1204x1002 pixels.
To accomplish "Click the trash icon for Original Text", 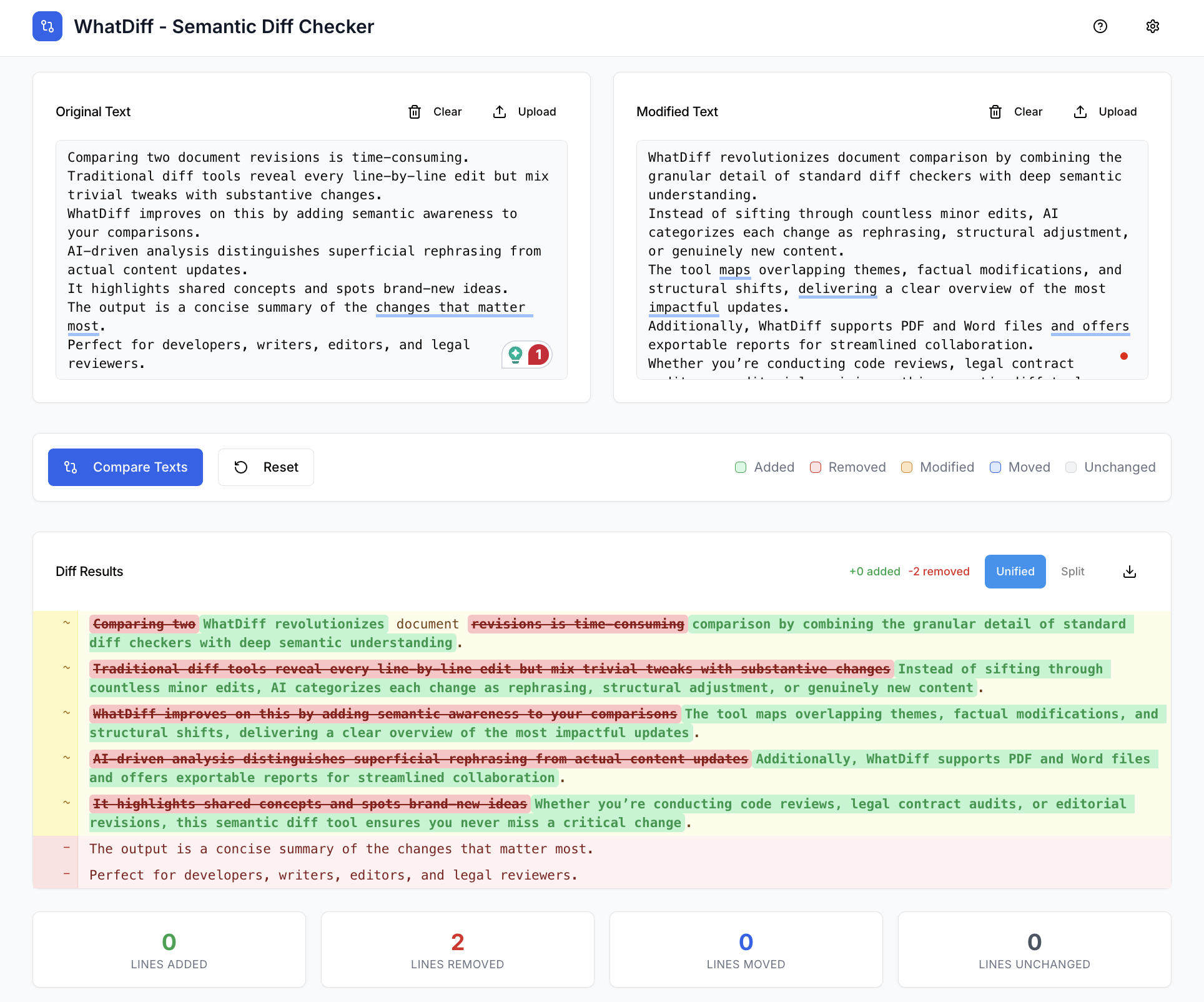I will (x=415, y=112).
